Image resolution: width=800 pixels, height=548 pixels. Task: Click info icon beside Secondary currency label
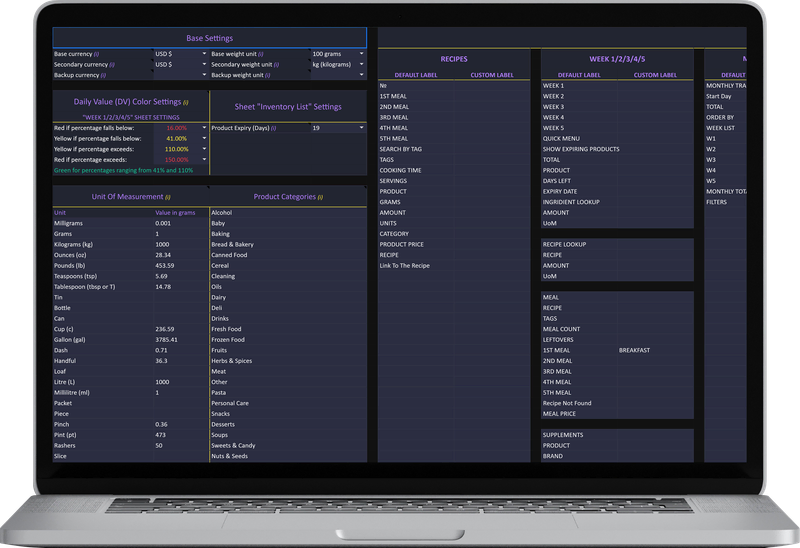[x=112, y=65]
